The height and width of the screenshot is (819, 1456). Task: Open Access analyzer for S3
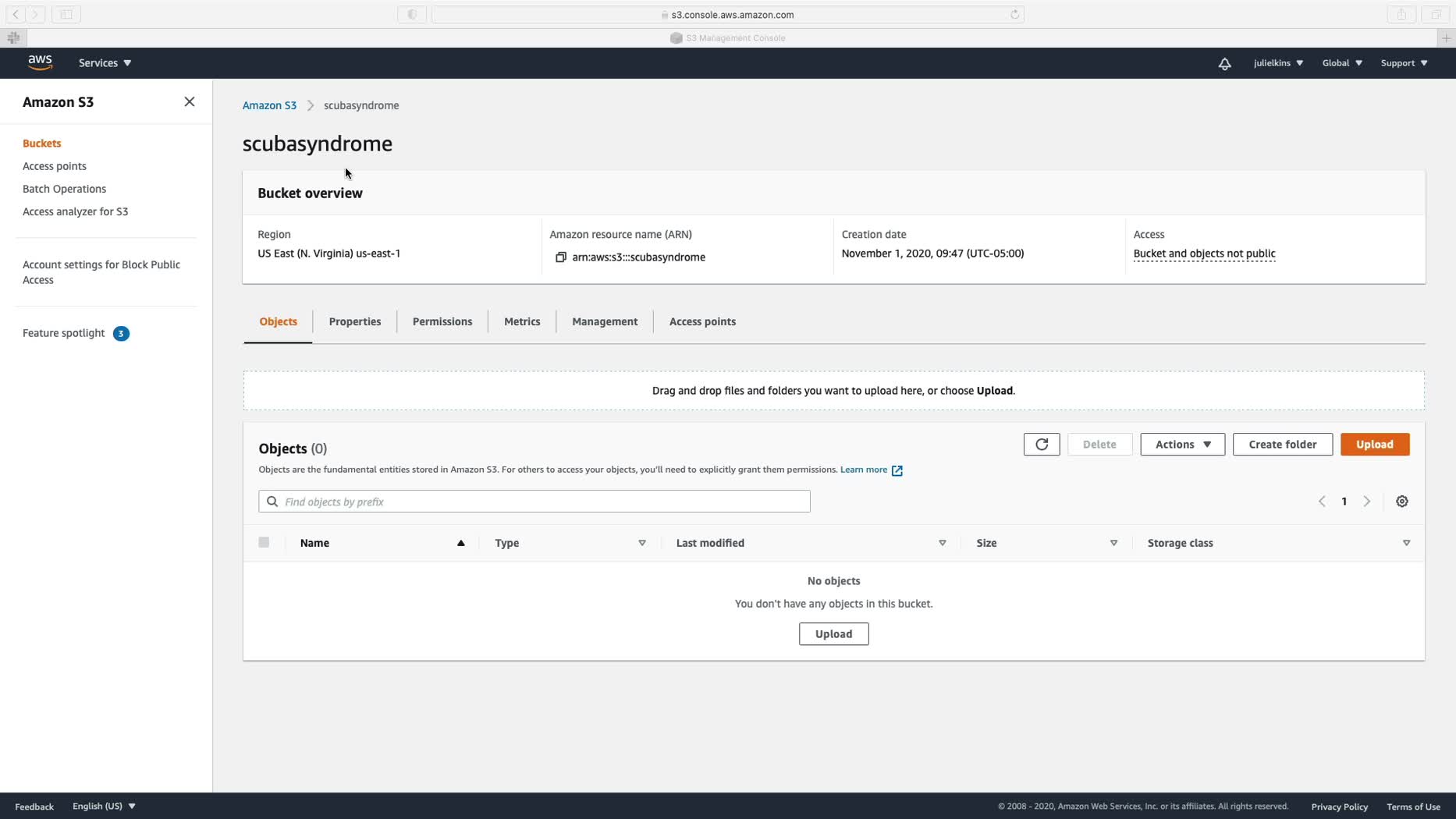[x=75, y=211]
